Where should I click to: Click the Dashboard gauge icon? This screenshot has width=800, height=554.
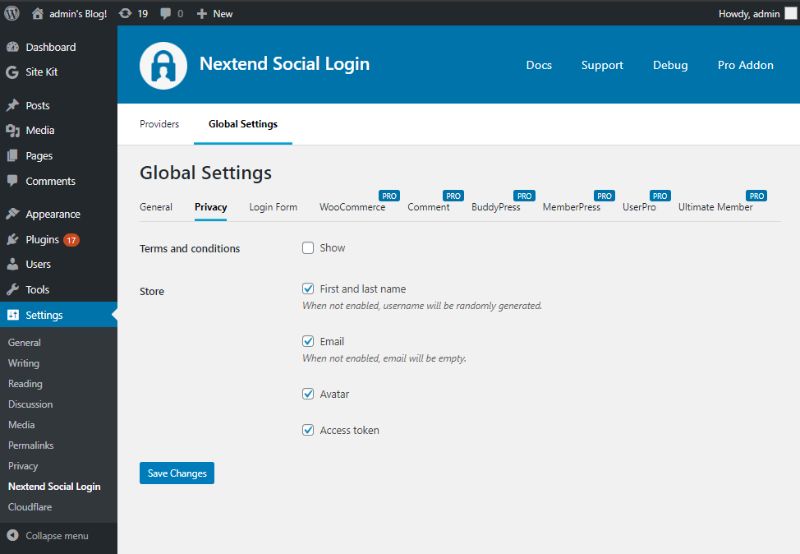[13, 47]
